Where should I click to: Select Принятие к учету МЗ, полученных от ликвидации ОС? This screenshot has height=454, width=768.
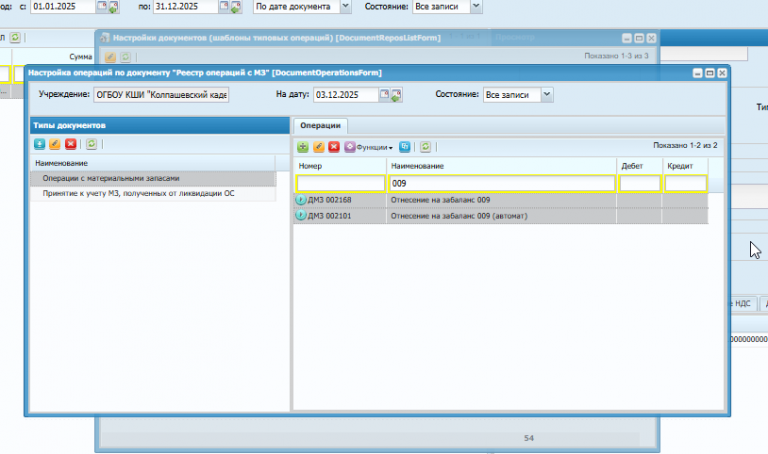pyautogui.click(x=153, y=193)
